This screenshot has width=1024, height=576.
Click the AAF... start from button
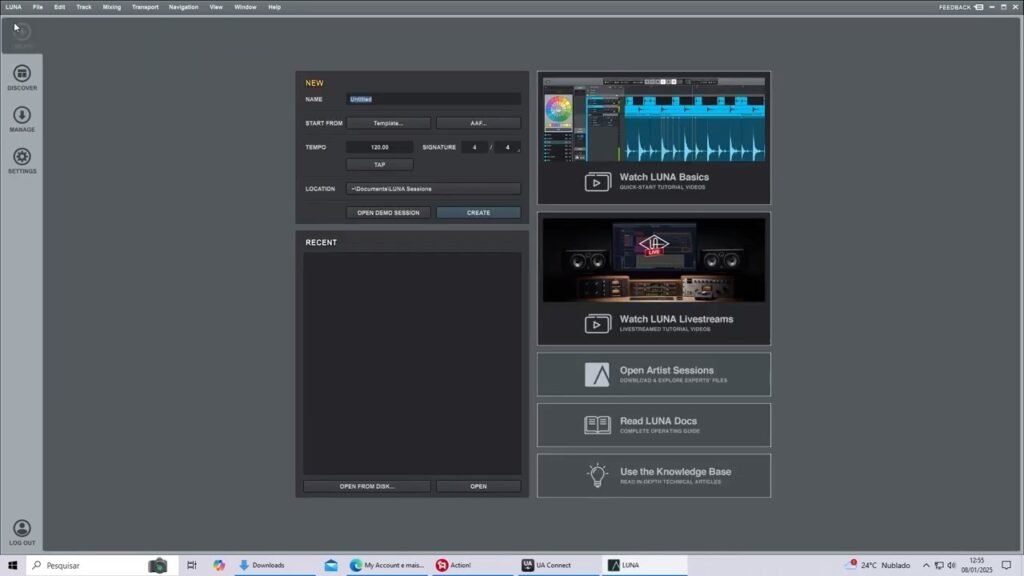point(478,123)
